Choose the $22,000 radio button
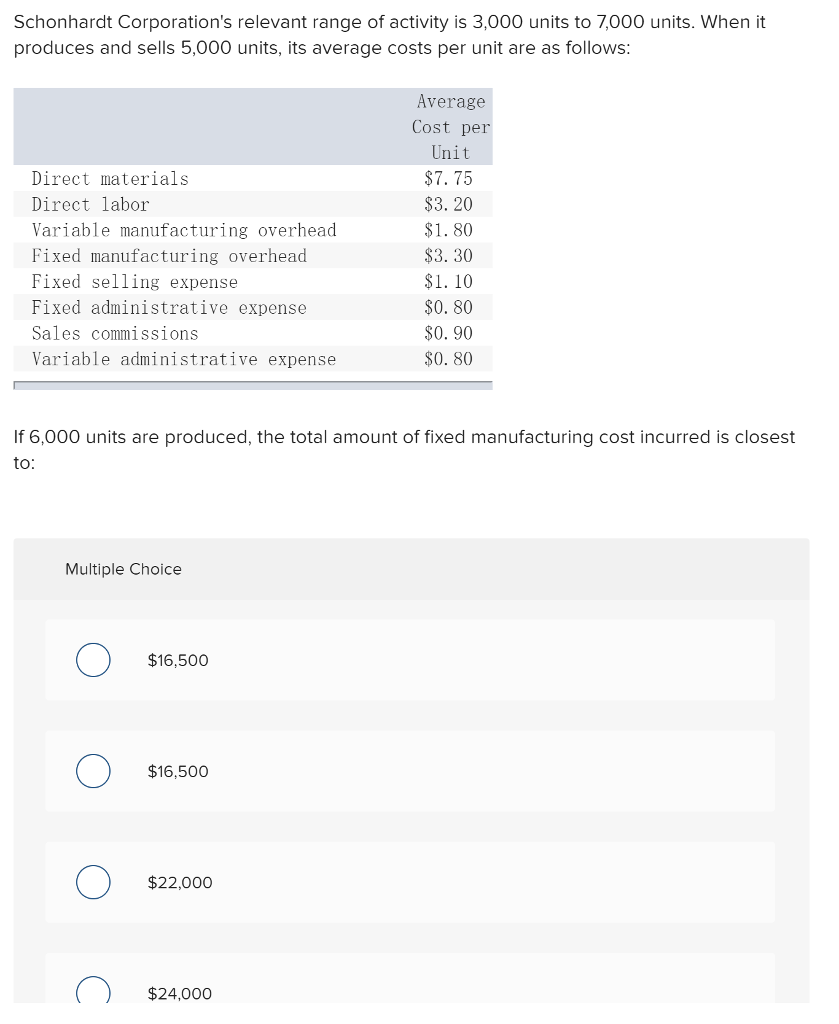The image size is (839, 1024). [x=93, y=883]
